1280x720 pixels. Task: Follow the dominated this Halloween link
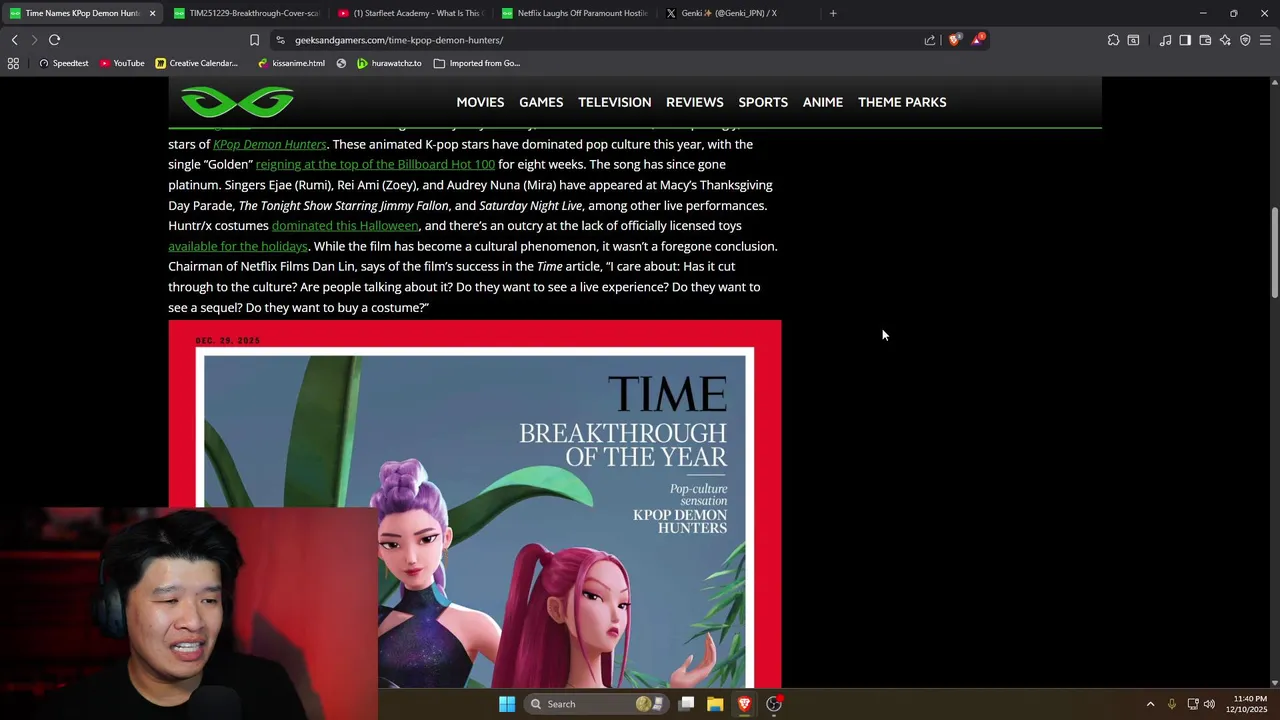(345, 226)
